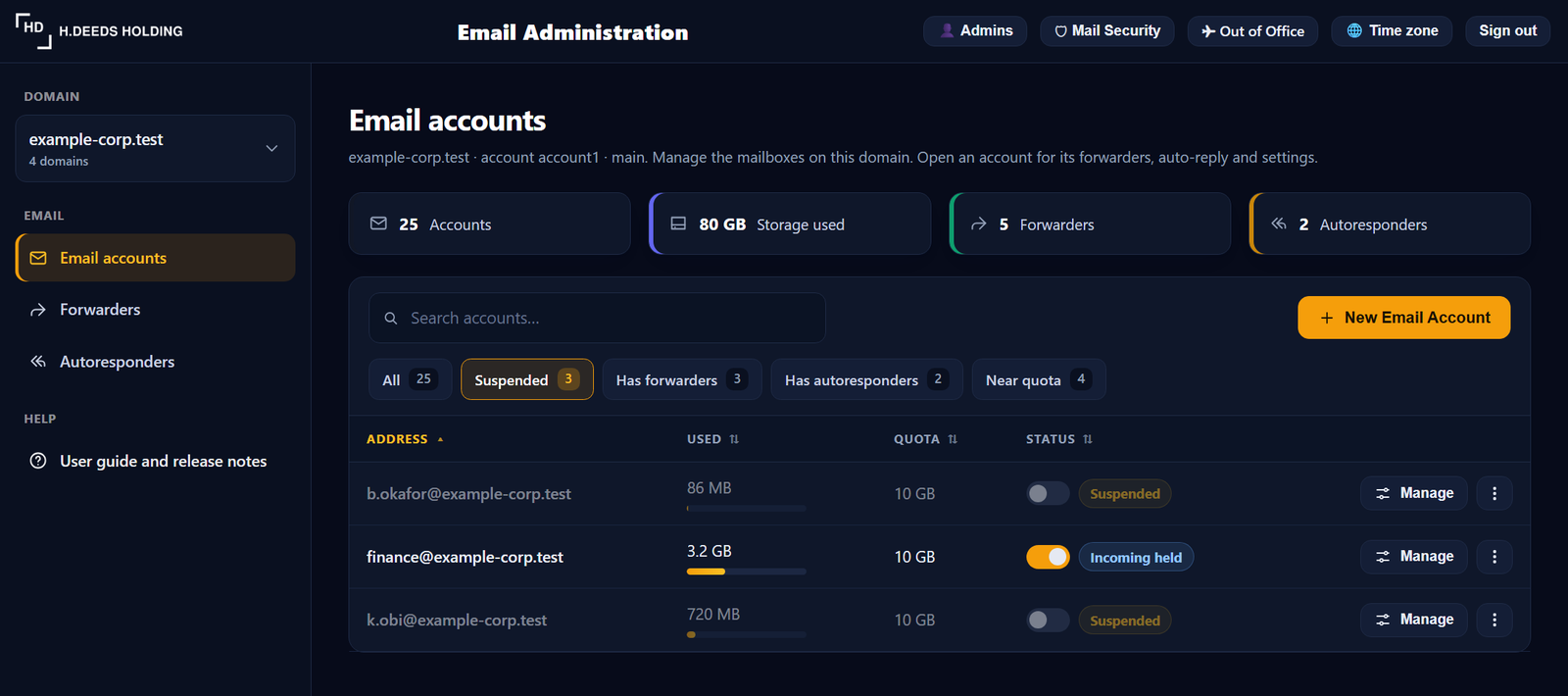The width and height of the screenshot is (1568, 696).
Task: Click the STATUS column sort icon
Action: point(1088,439)
